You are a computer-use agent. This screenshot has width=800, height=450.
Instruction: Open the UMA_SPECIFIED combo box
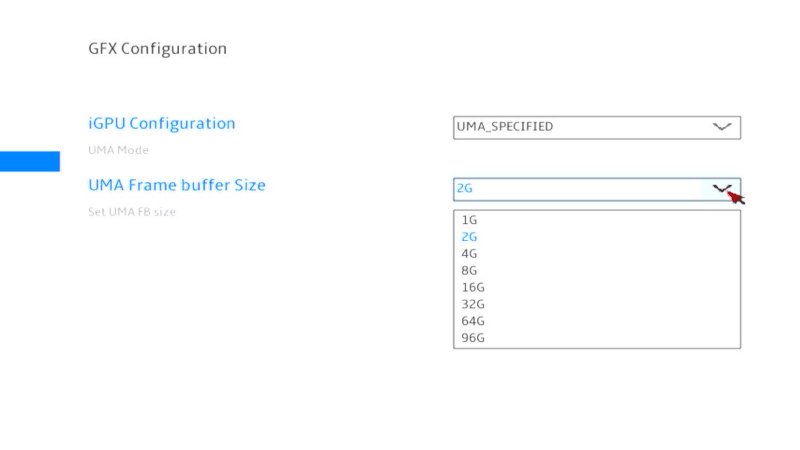pyautogui.click(x=596, y=127)
